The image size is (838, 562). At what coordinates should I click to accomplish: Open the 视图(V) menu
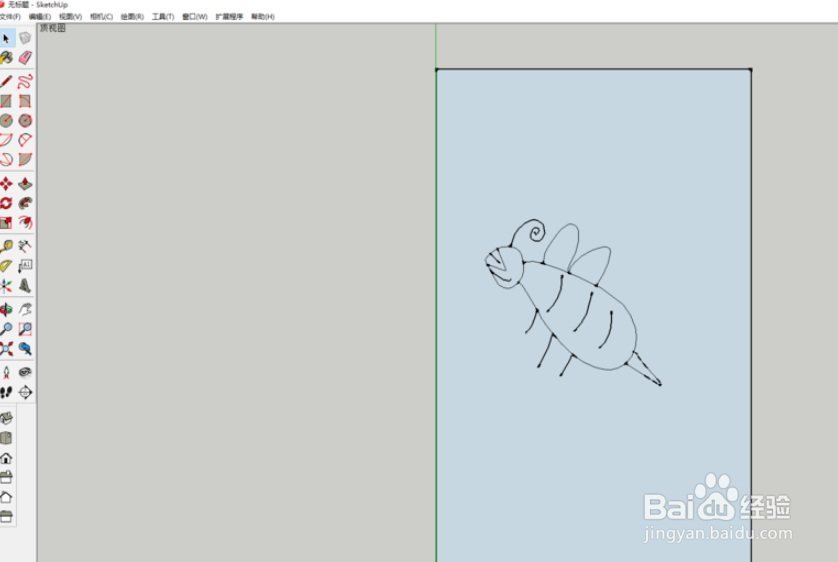71,17
